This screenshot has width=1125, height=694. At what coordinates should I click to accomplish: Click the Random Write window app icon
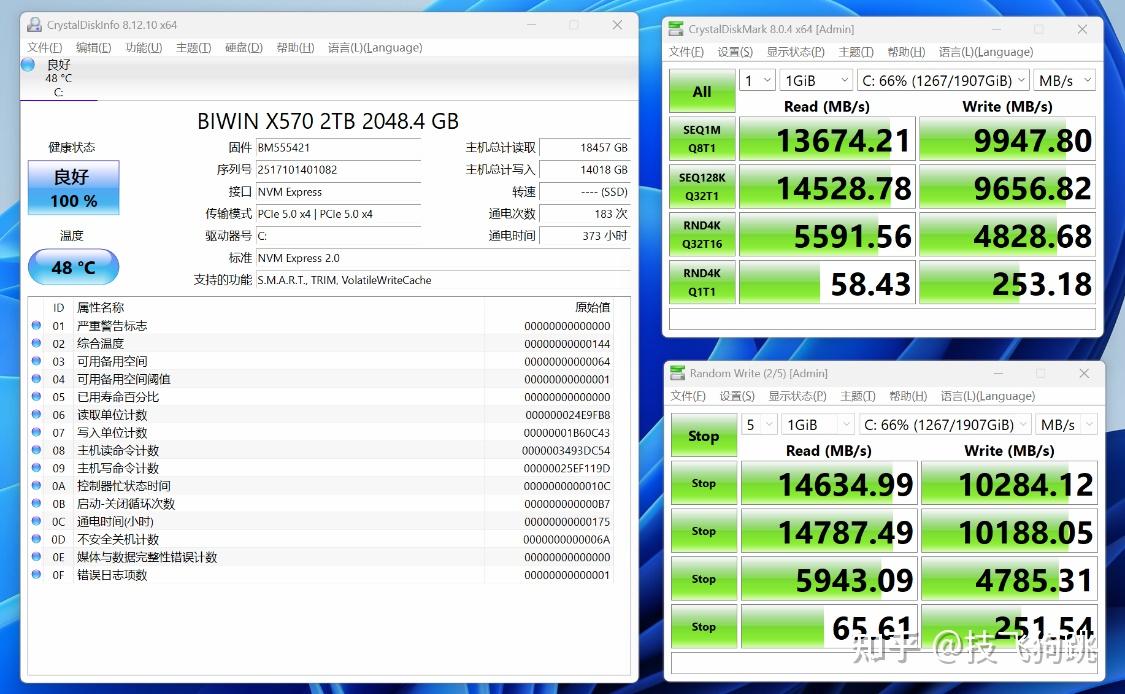point(677,372)
